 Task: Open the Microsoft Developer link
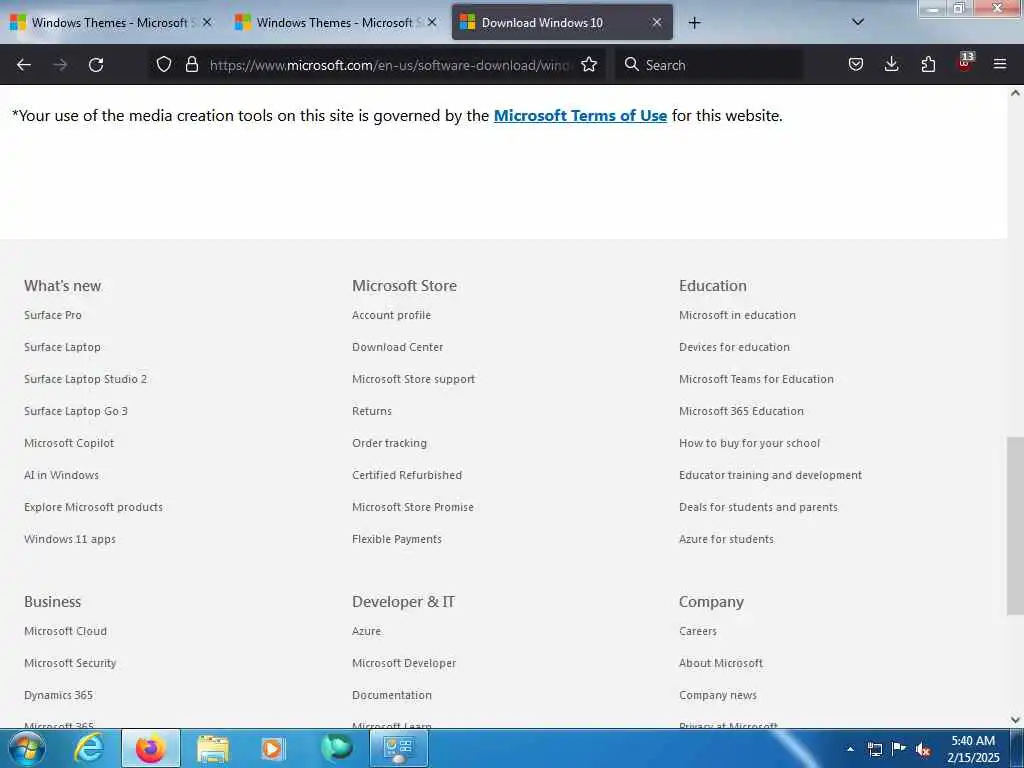pyautogui.click(x=404, y=663)
